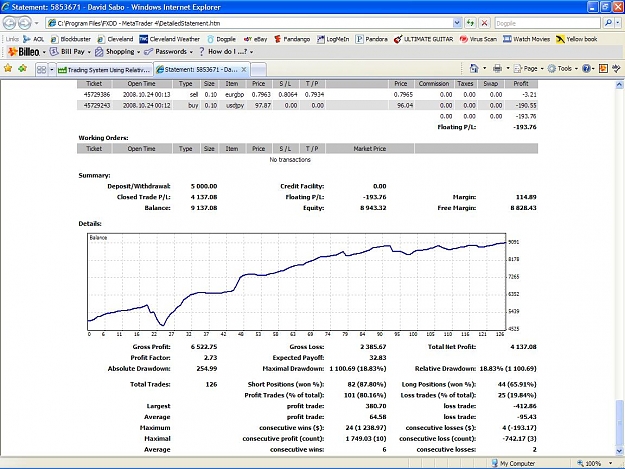Screen dimensions: 625x469
Task: Click the Favorites Center star icon
Action: [8, 69]
